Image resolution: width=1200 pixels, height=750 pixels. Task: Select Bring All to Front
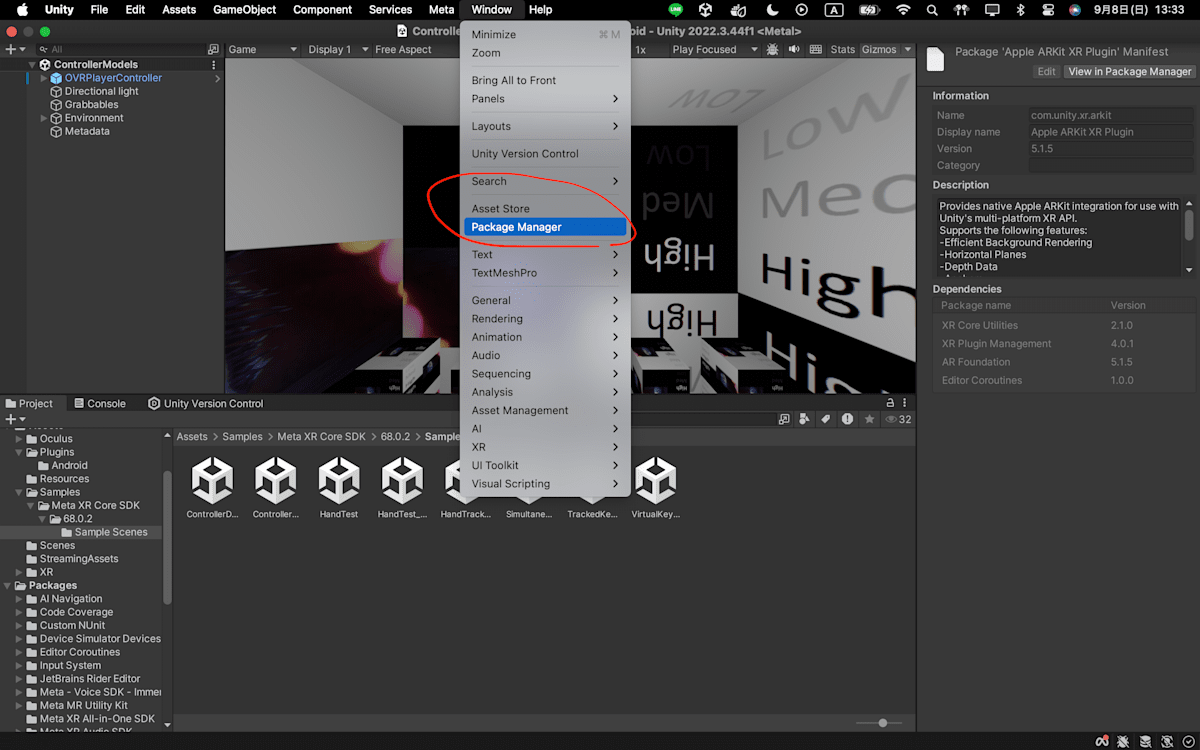(x=545, y=81)
